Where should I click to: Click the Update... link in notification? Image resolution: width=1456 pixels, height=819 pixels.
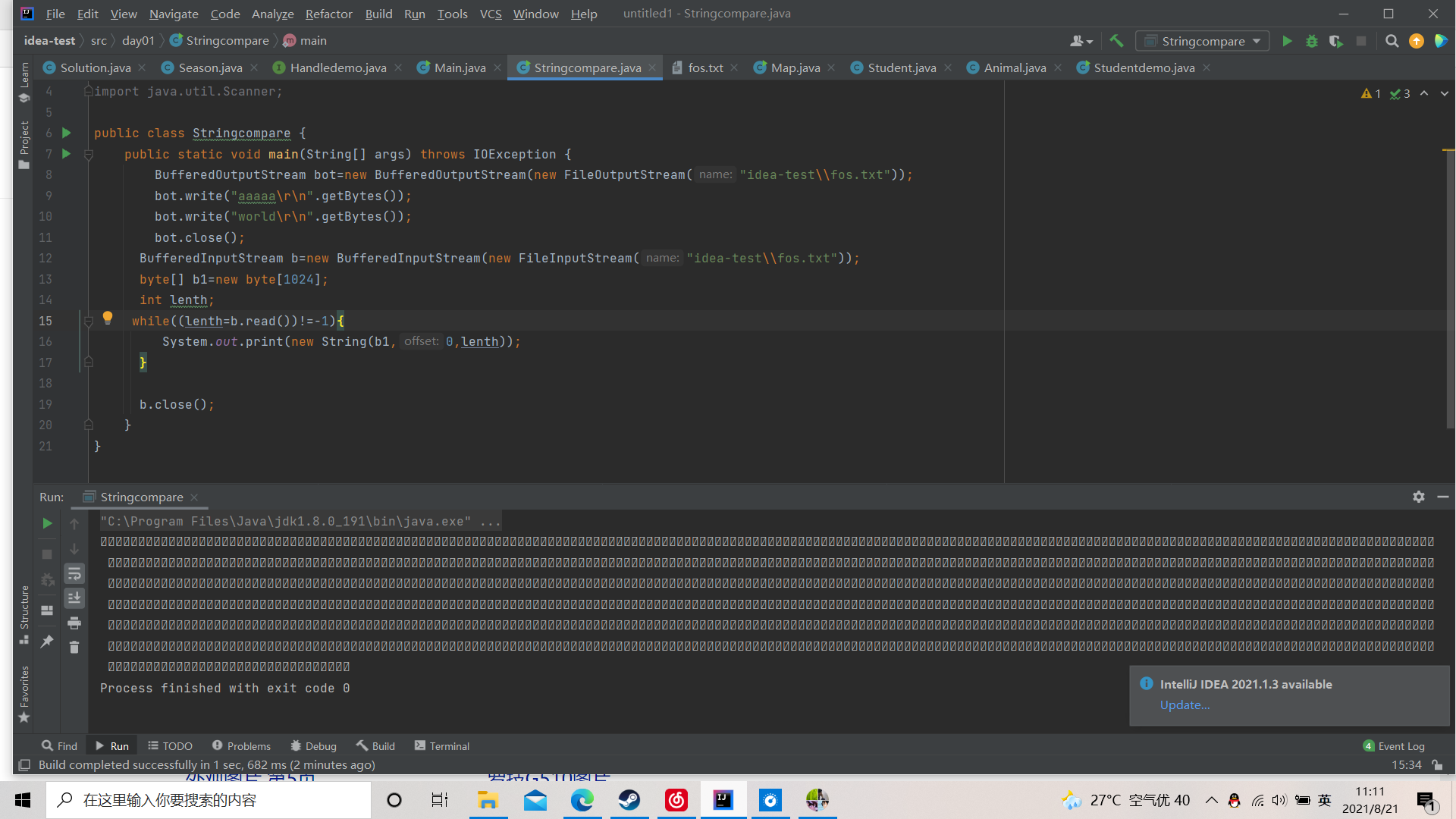click(x=1185, y=704)
